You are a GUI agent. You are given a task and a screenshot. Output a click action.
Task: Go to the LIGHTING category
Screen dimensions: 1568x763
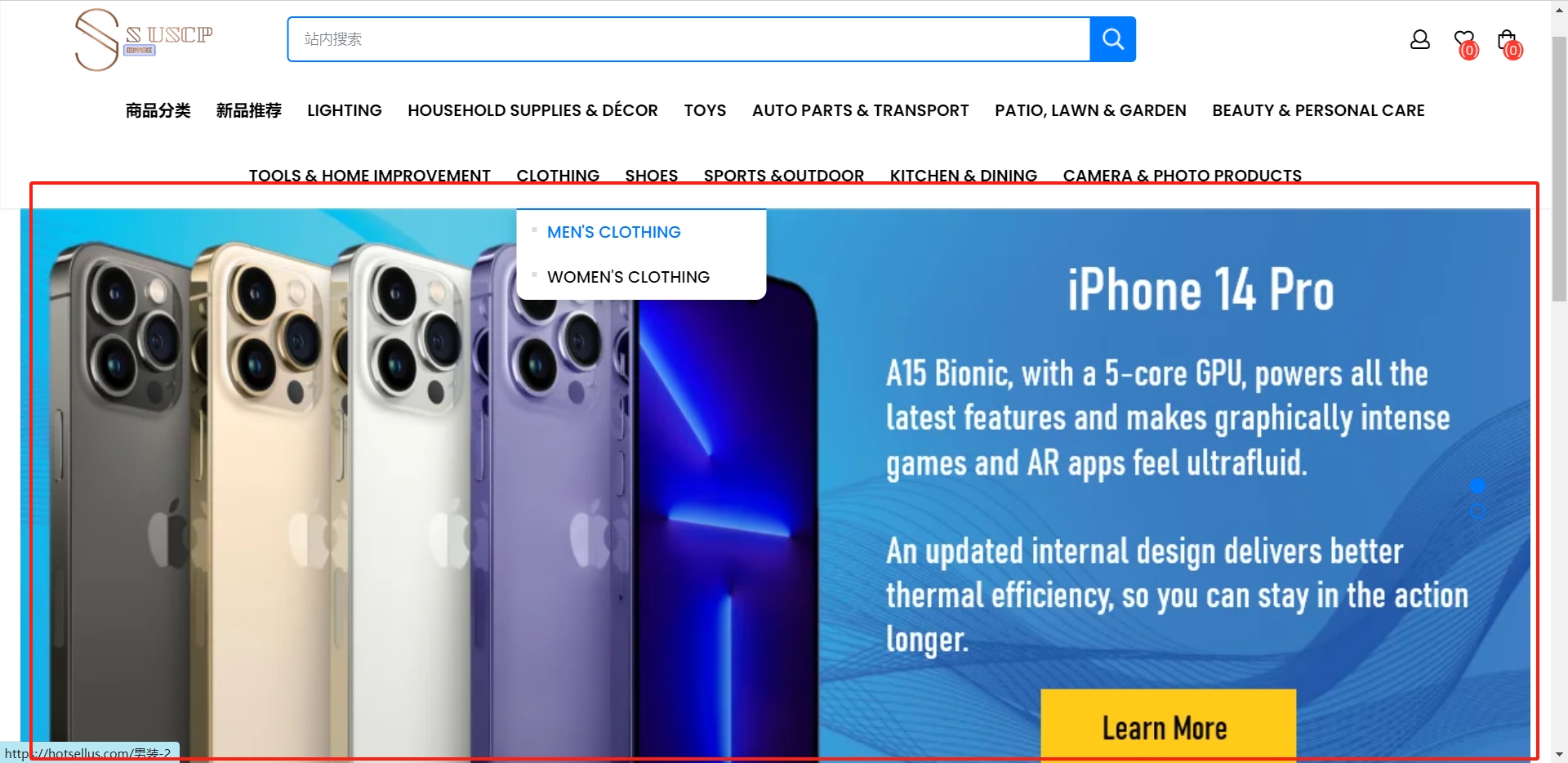[345, 110]
